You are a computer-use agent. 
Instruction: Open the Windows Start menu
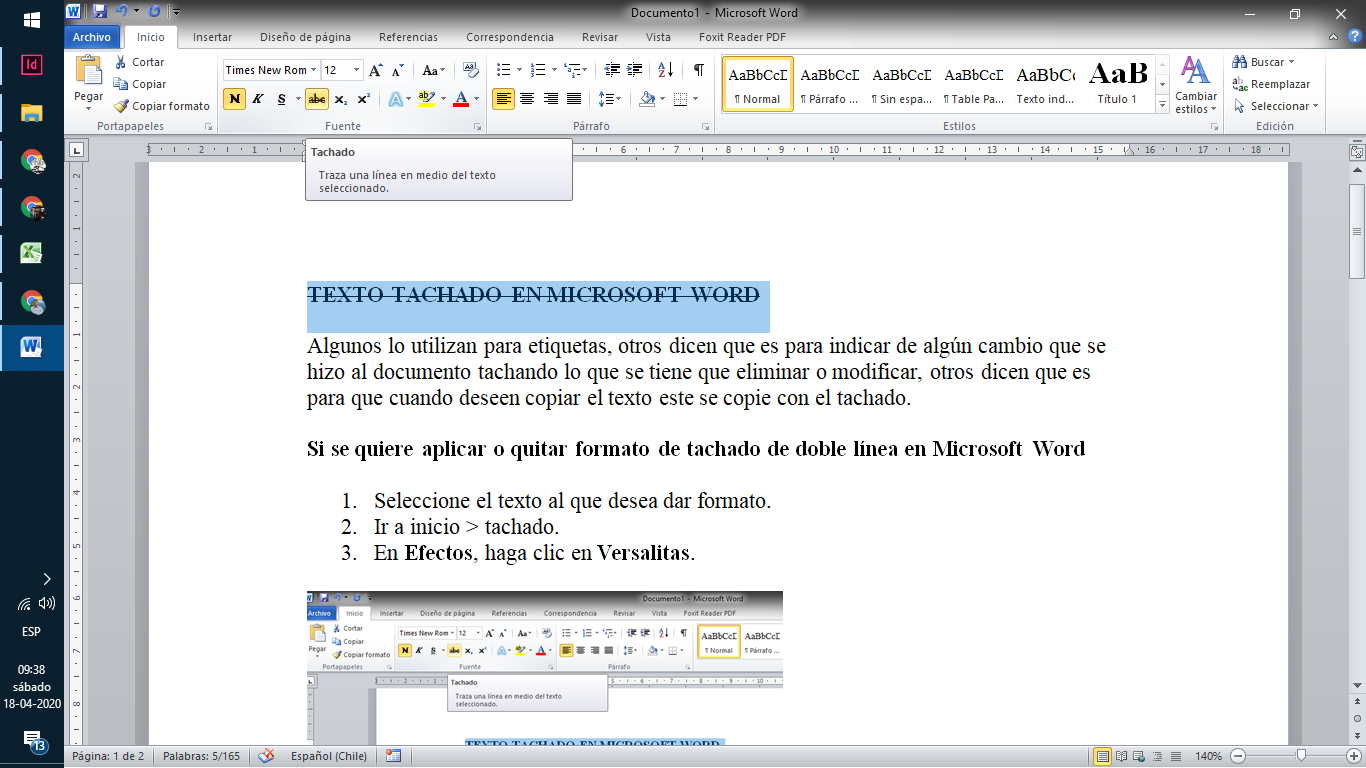(32, 19)
